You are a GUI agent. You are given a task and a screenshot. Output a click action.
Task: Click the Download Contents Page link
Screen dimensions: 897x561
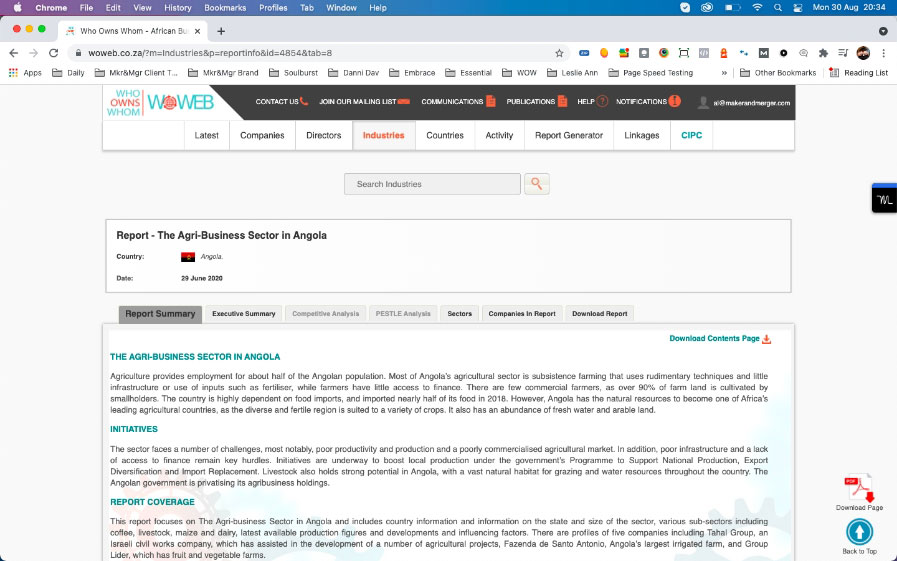(x=720, y=339)
